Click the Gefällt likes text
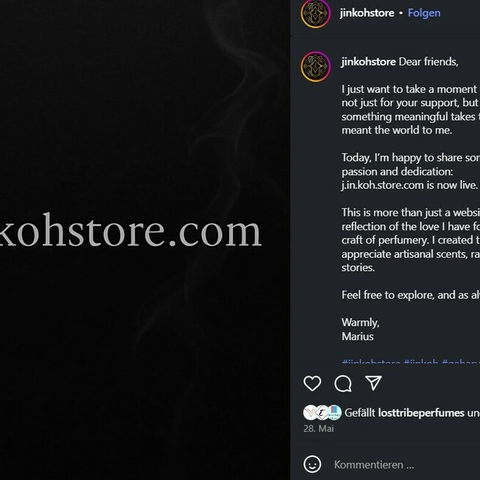The width and height of the screenshot is (480, 480). click(x=360, y=413)
